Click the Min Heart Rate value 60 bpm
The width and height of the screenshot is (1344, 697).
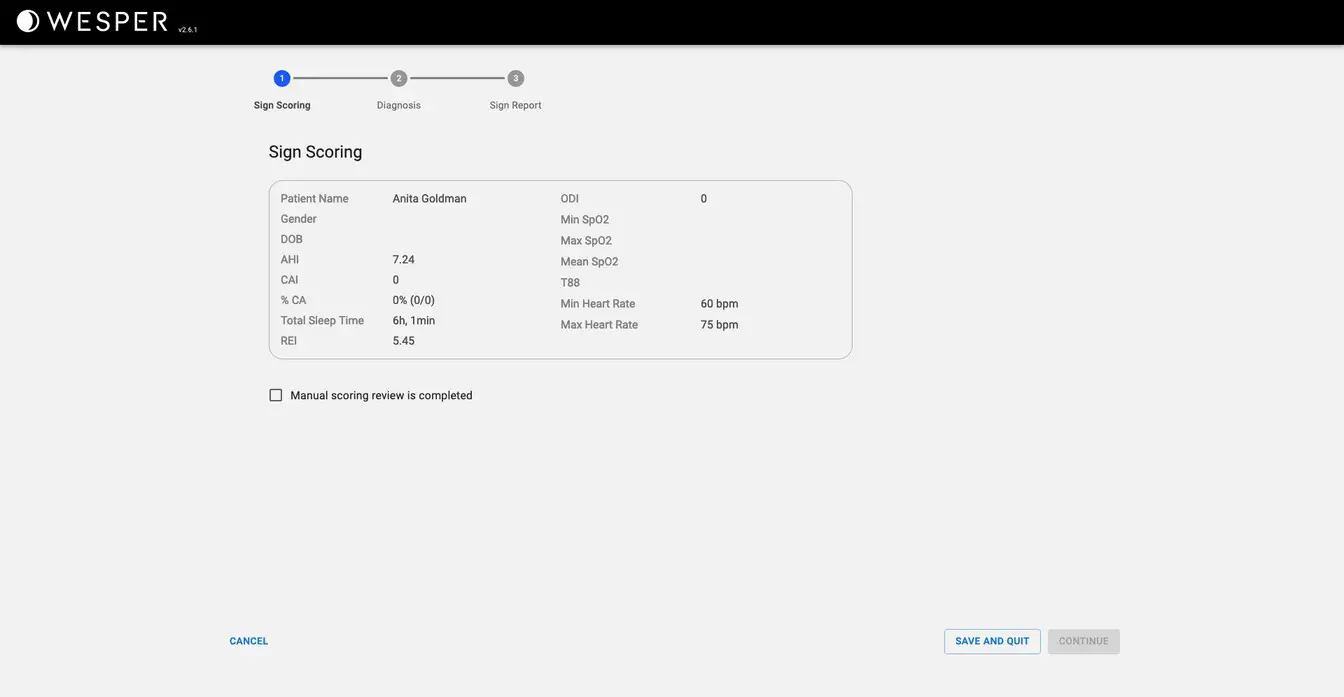point(719,301)
